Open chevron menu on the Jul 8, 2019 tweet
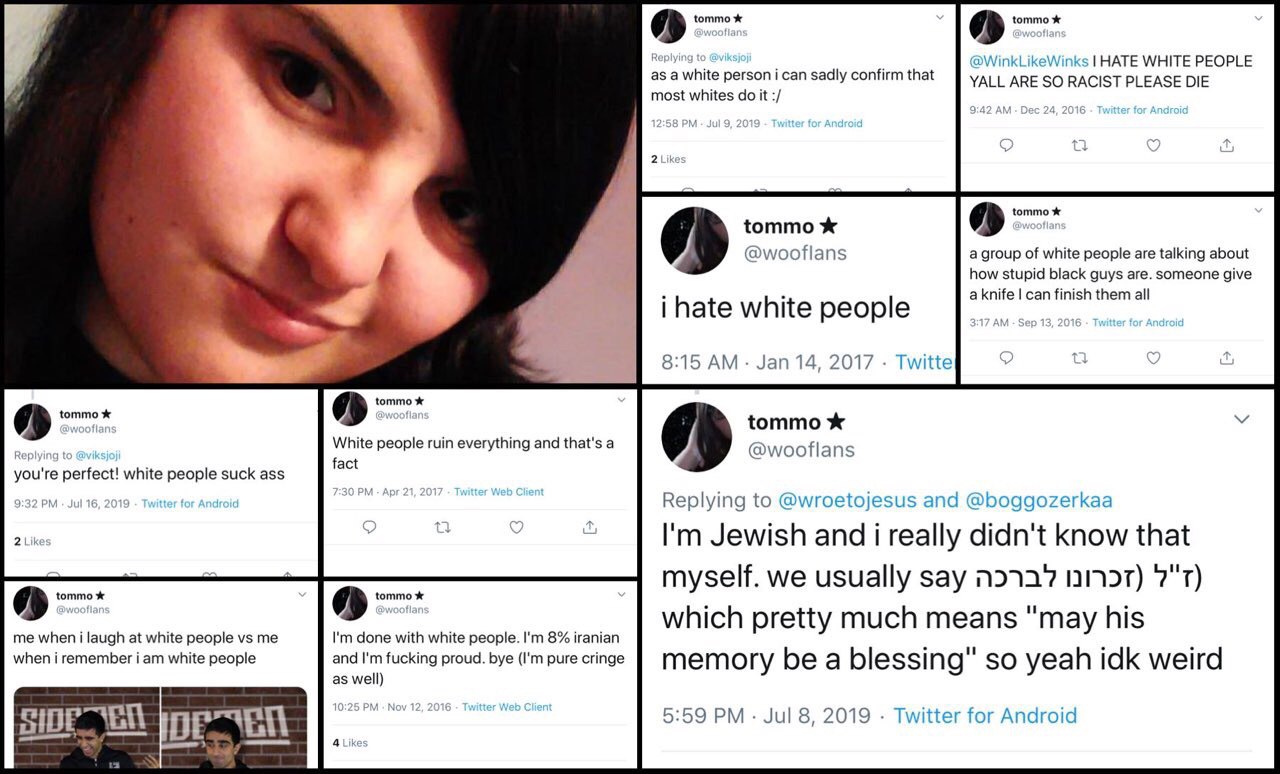 [1241, 420]
